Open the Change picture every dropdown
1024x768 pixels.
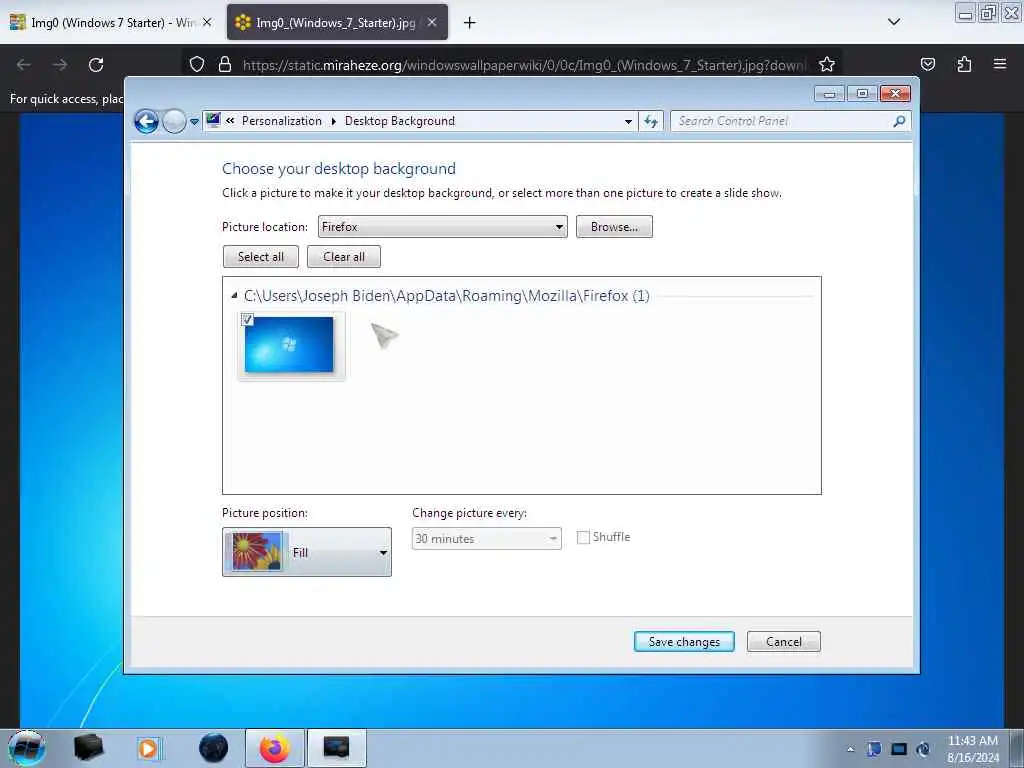pos(487,539)
